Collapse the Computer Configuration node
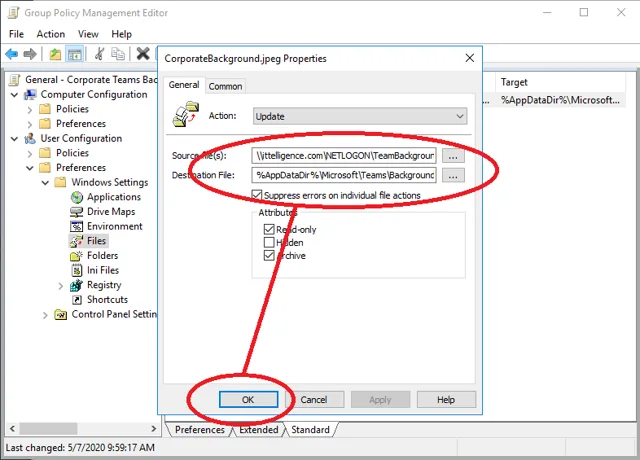The width and height of the screenshot is (640, 460). [x=15, y=95]
